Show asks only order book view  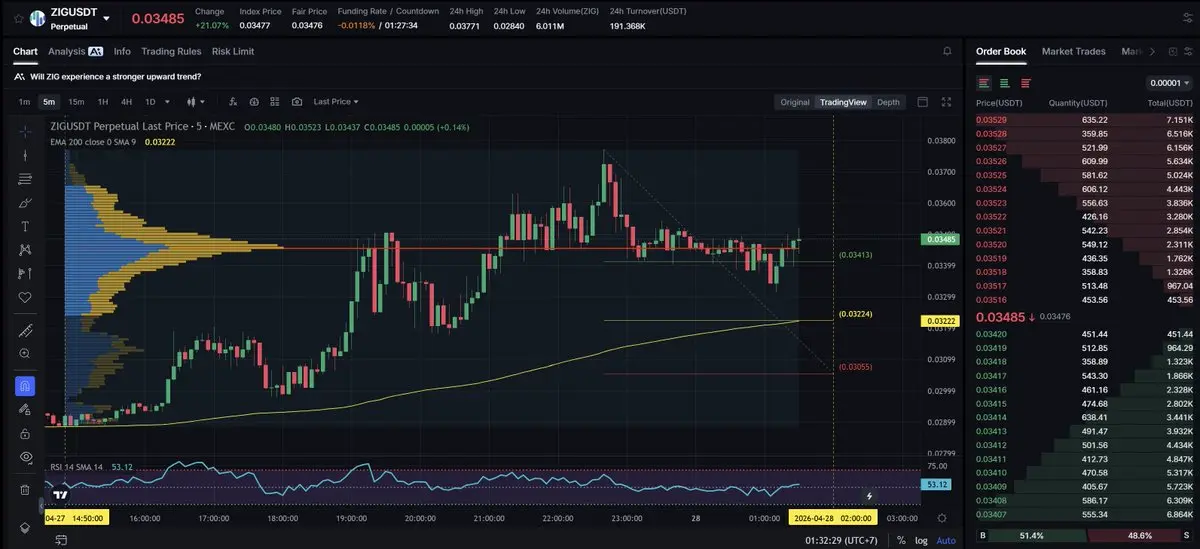click(x=1025, y=83)
